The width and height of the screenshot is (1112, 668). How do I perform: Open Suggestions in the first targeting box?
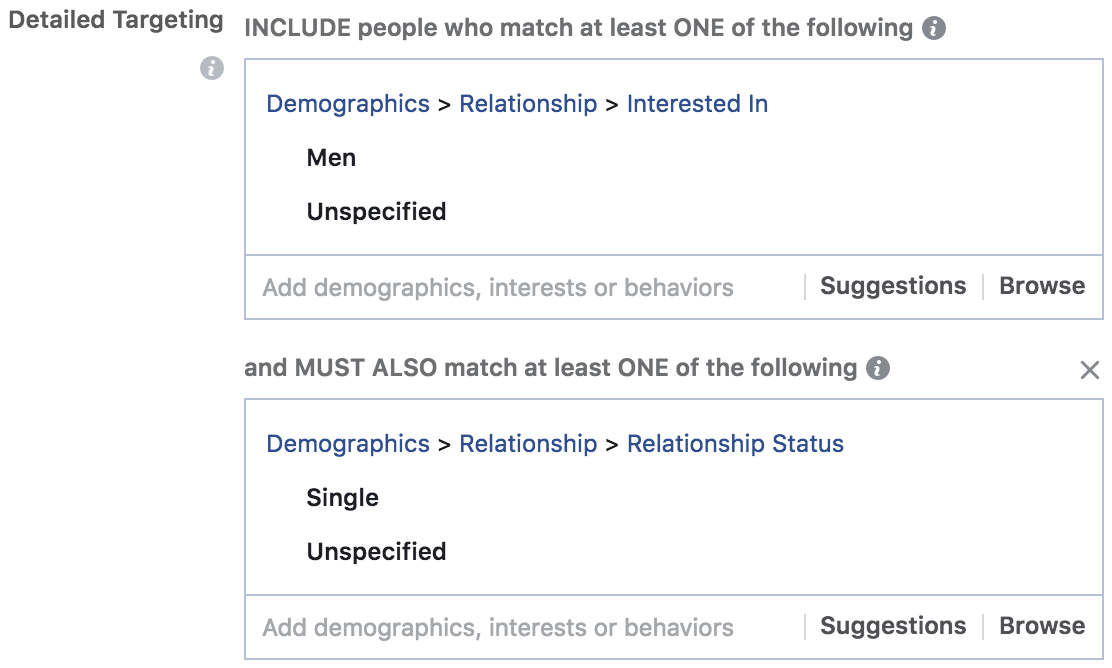click(x=893, y=286)
